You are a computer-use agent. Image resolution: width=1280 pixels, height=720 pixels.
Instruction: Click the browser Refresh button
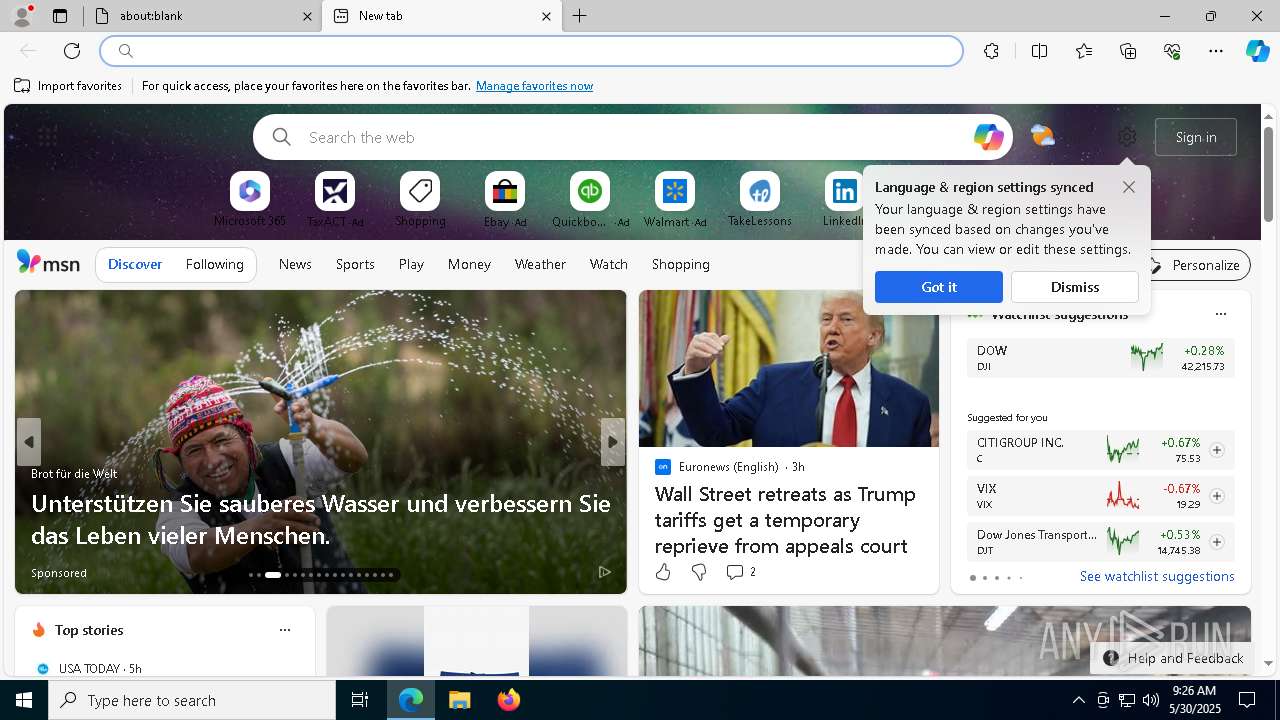72,51
